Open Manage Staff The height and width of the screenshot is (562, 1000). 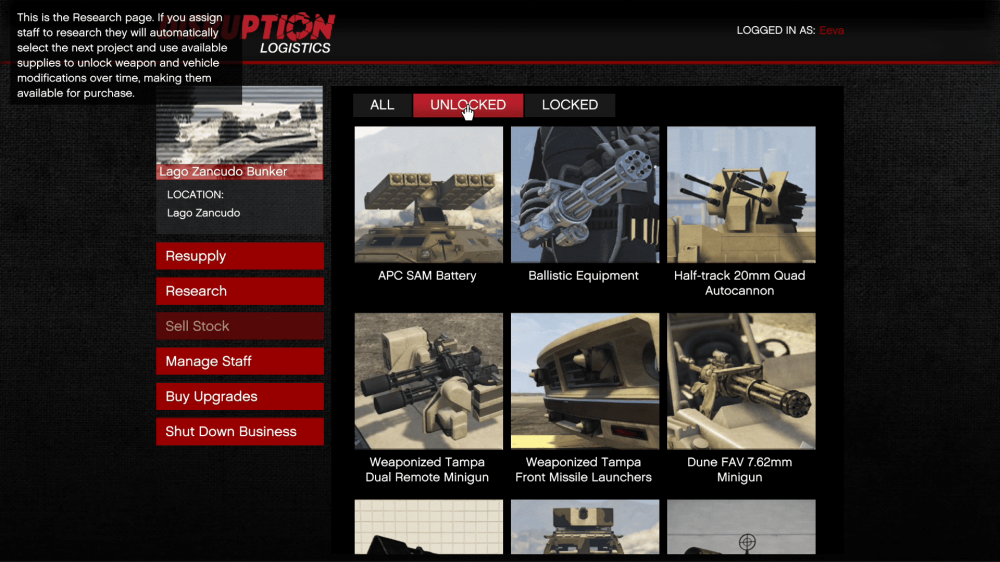pyautogui.click(x=240, y=361)
